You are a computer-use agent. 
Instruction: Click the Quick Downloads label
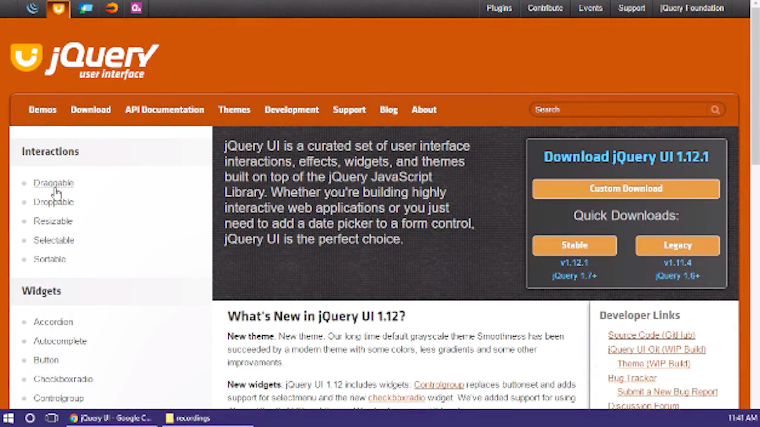(626, 216)
